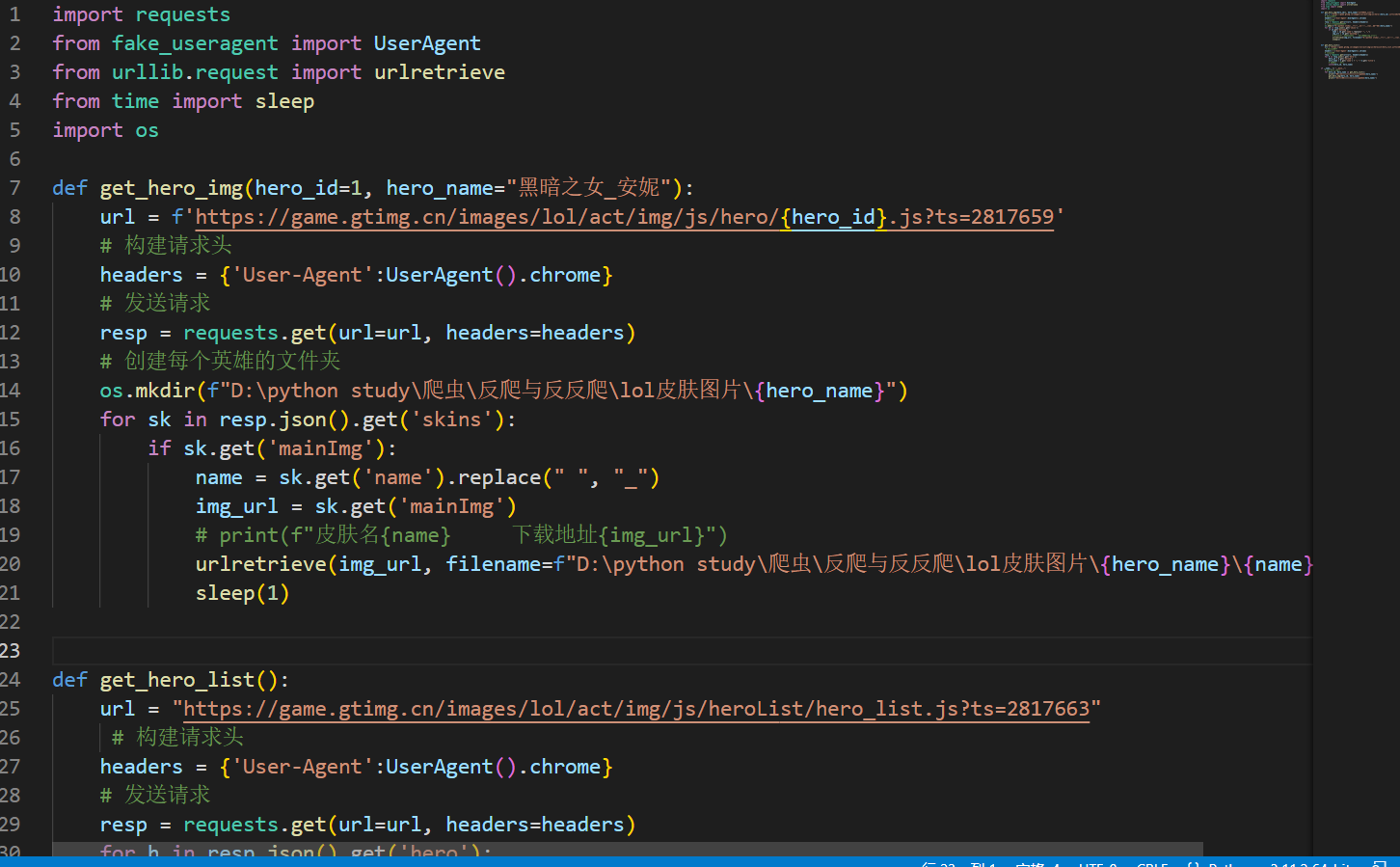The image size is (1400, 867).
Task: Click 'headers' variable on line 10
Action: [142, 275]
